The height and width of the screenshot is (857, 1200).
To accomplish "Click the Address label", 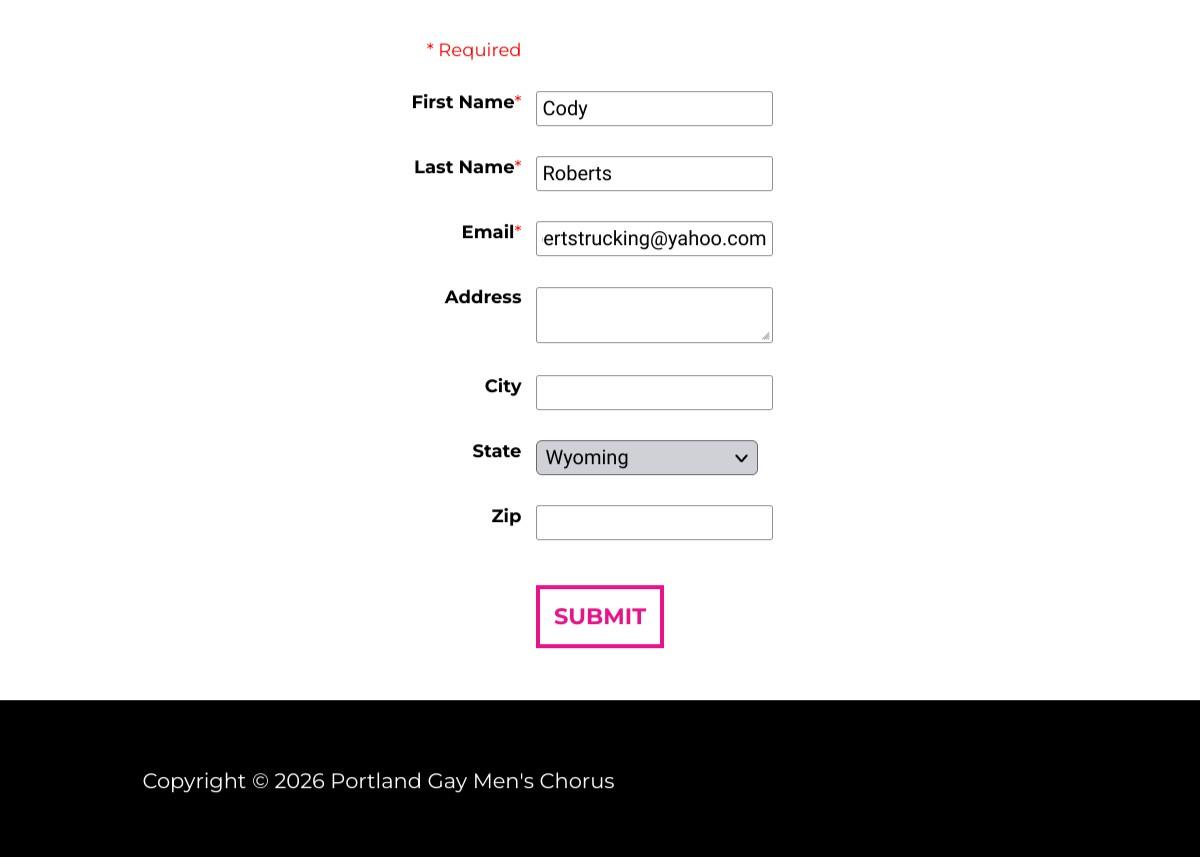I will pyautogui.click(x=483, y=297).
